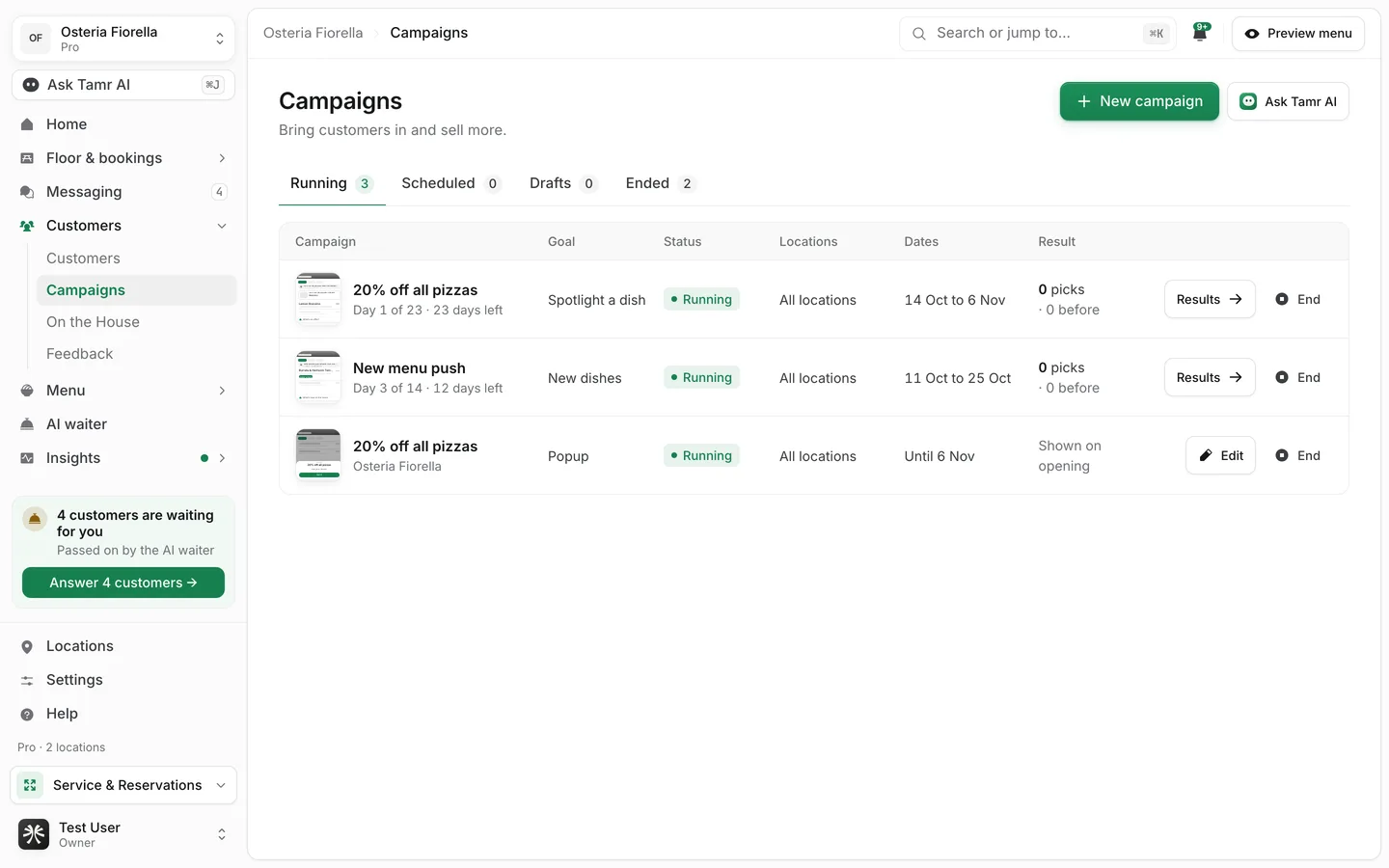The width and height of the screenshot is (1389, 868).
Task: Click the Service & Reservations mode icon
Action: pos(30,785)
